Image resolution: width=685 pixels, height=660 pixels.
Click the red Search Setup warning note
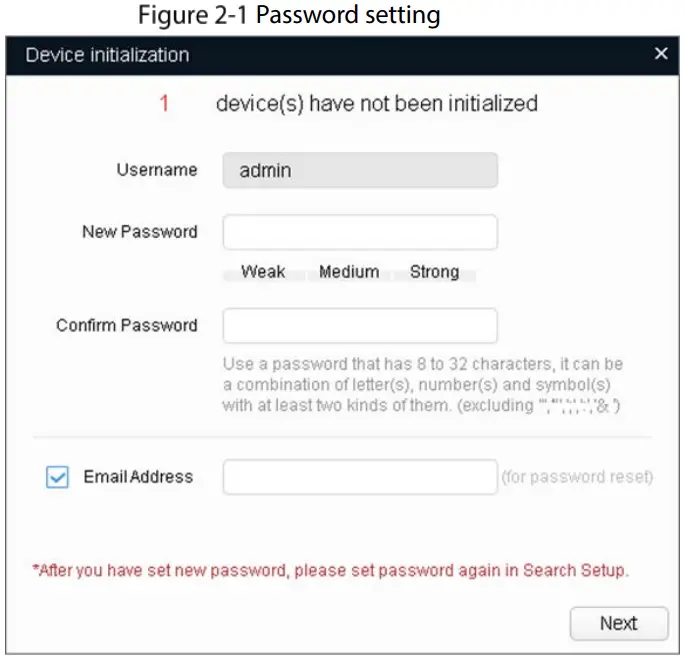point(331,571)
